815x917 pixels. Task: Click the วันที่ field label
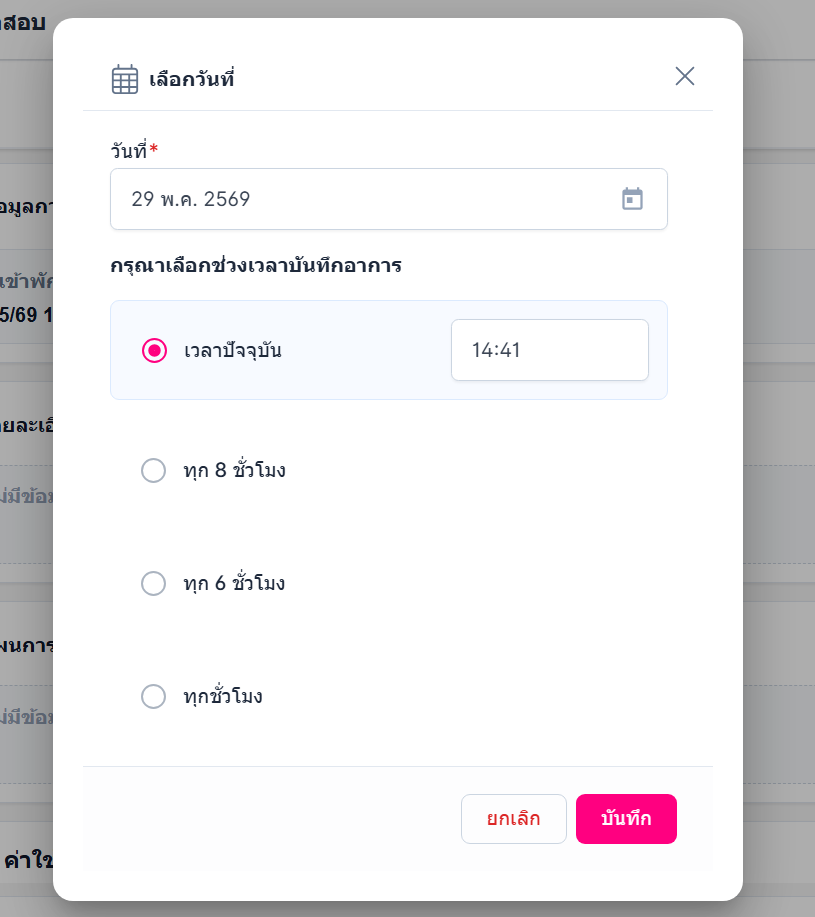pyautogui.click(x=129, y=150)
